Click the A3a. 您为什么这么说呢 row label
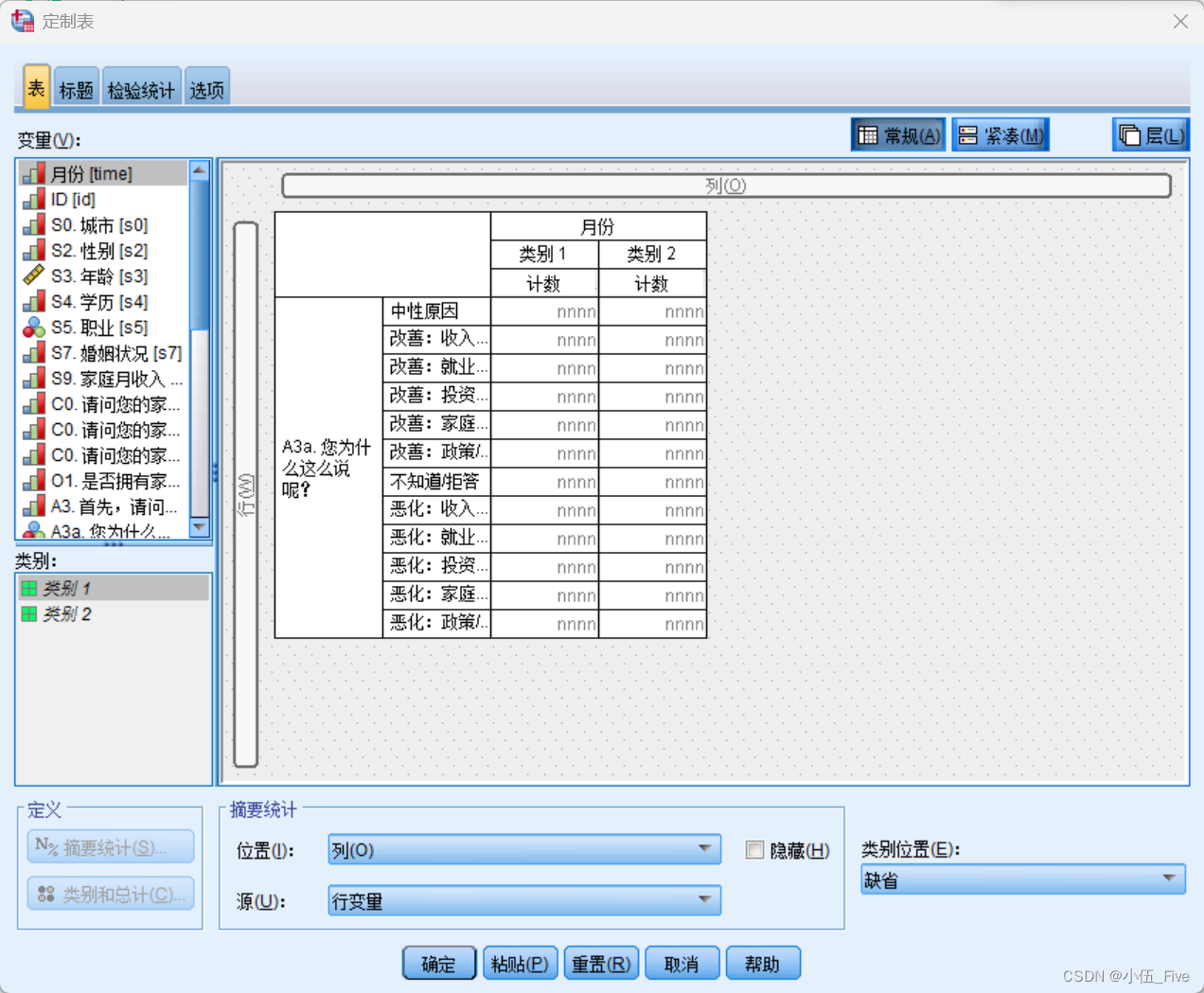 tap(328, 468)
